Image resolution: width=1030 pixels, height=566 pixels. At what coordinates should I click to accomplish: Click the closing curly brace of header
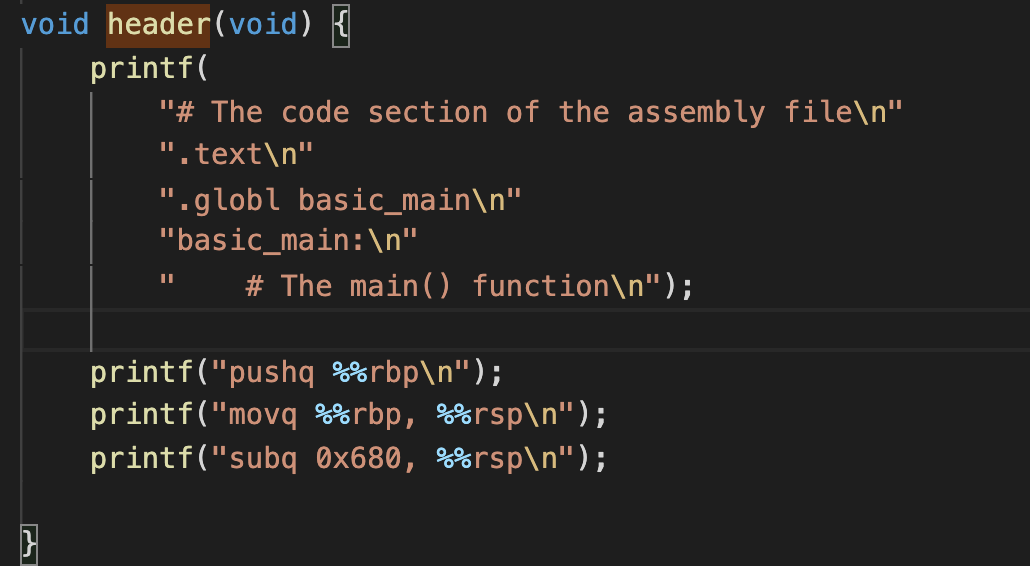tap(29, 544)
